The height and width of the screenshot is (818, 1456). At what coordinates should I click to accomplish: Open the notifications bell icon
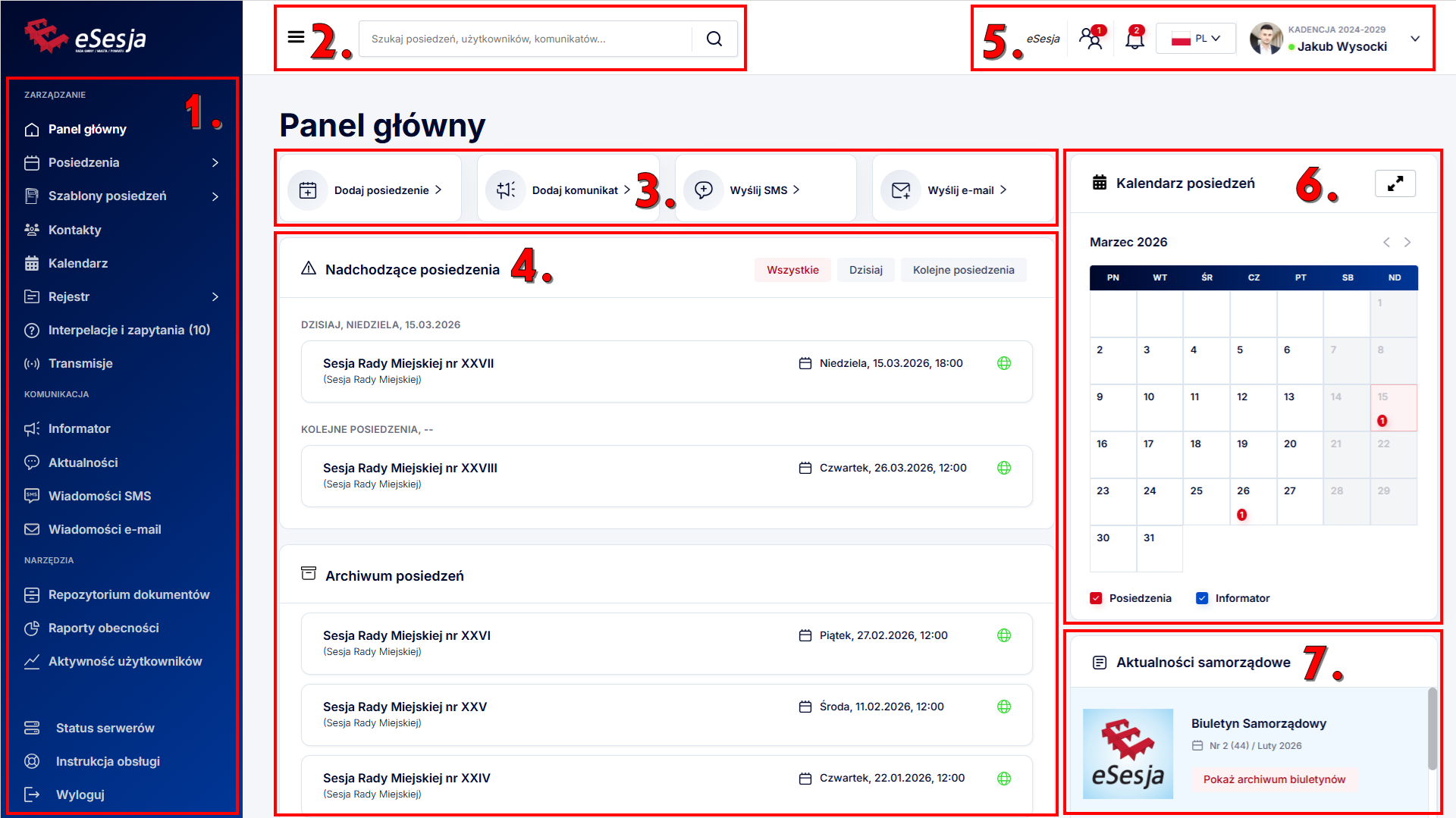(x=1134, y=39)
